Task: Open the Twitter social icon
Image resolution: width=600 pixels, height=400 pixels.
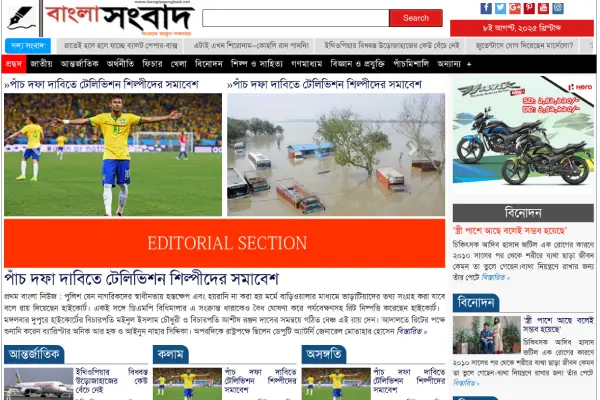Action: coord(500,8)
